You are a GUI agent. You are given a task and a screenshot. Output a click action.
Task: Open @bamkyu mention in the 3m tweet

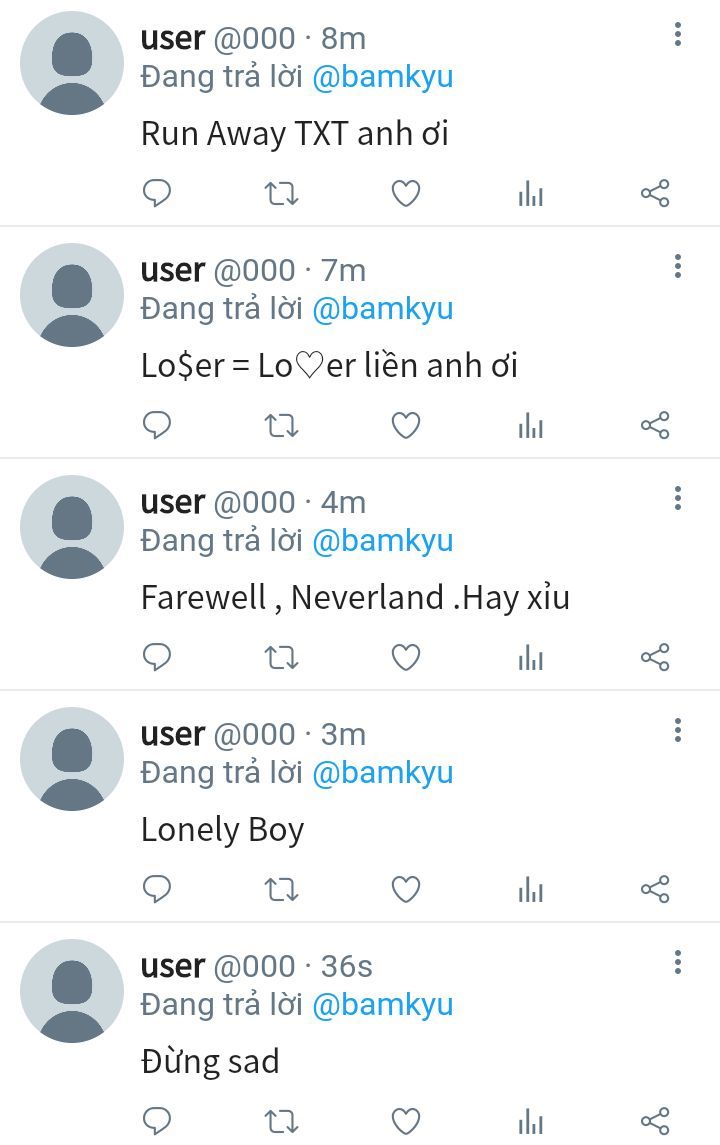[383, 773]
